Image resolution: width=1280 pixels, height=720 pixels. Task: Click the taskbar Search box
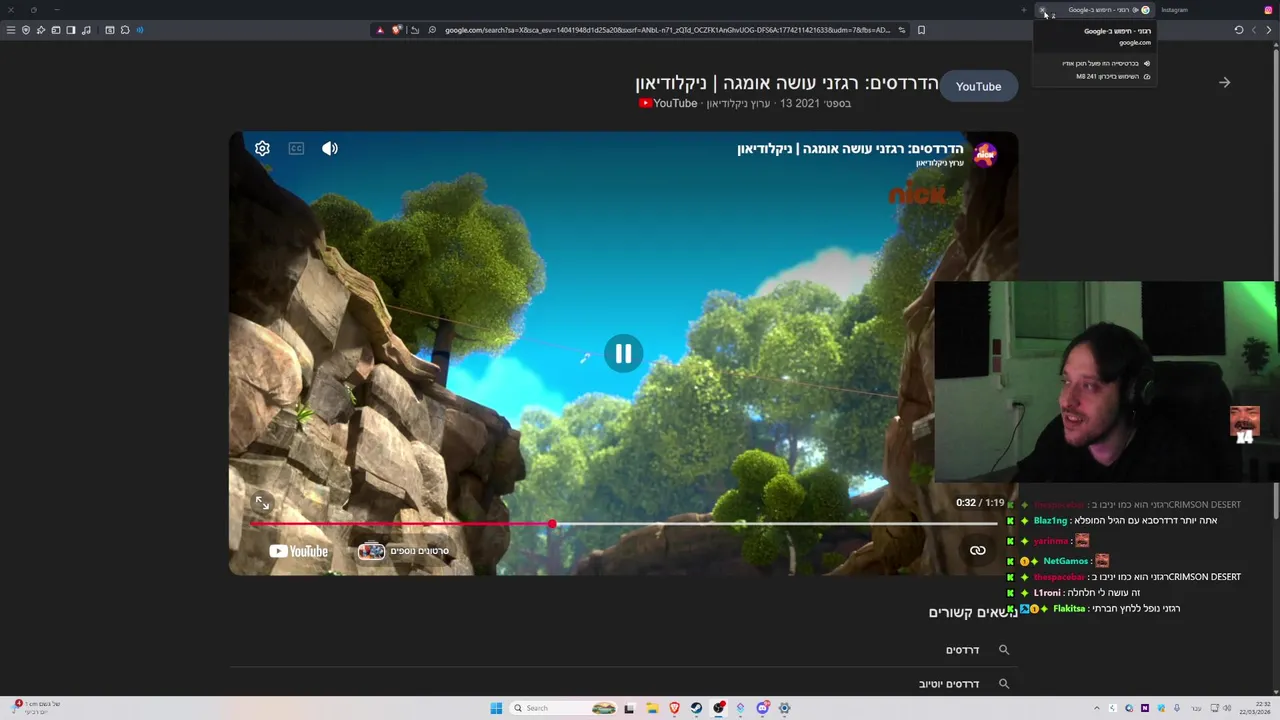pos(563,708)
